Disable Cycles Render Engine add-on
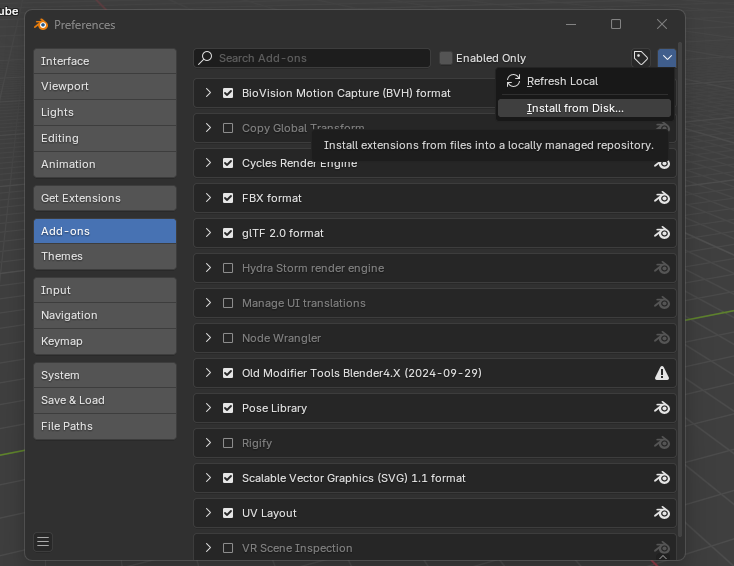 click(x=228, y=163)
